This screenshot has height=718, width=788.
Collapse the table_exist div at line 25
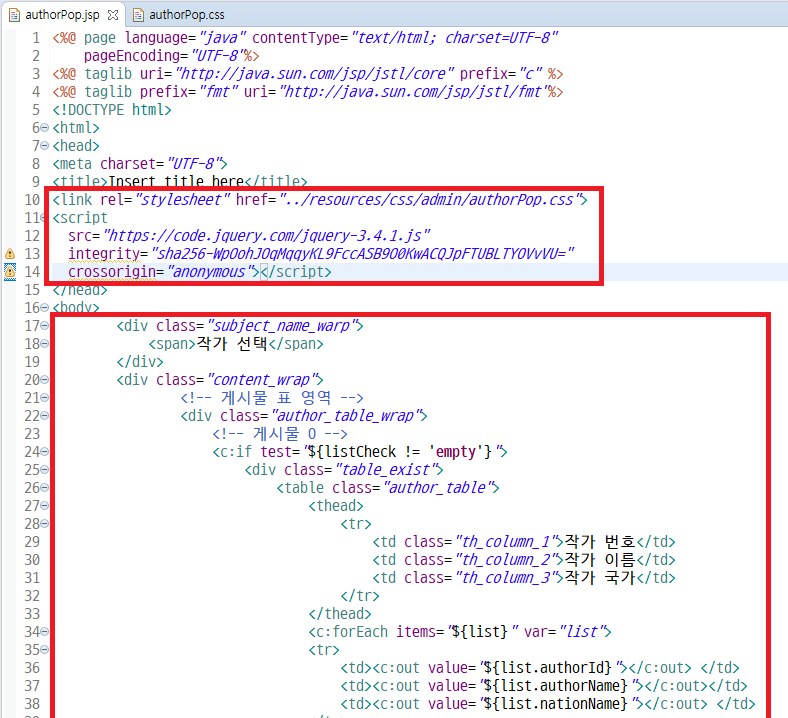[44, 469]
